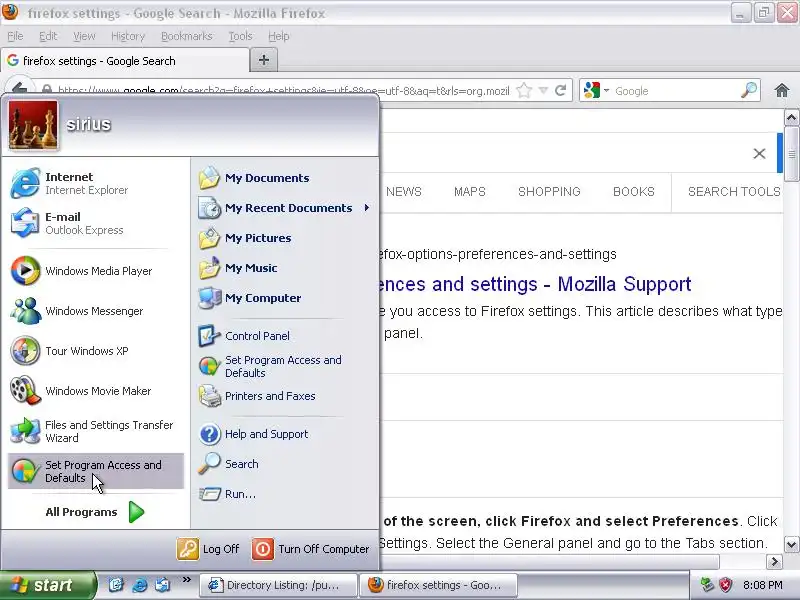Open the Bookmarks menu in Firefox
Screen dimensions: 800x600
point(186,36)
